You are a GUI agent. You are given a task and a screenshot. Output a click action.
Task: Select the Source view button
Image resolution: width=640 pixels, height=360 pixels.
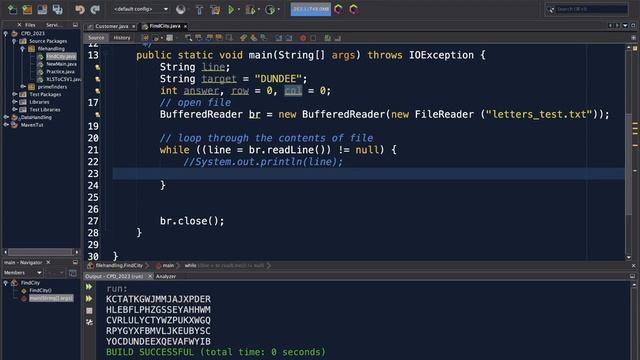96,38
